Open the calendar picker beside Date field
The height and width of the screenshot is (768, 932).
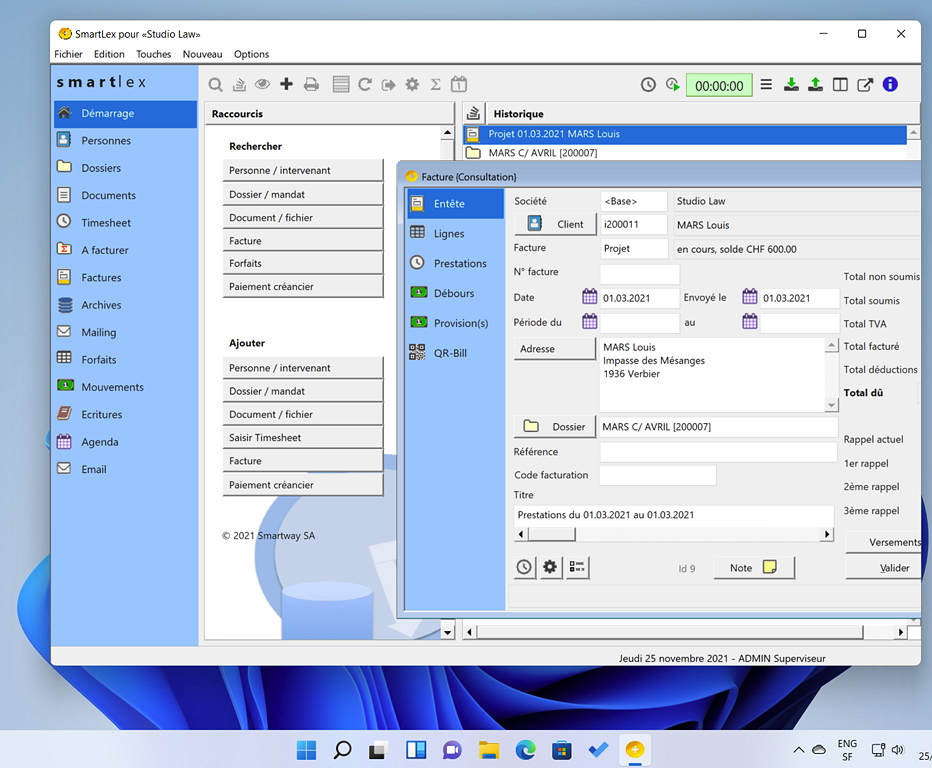click(590, 298)
